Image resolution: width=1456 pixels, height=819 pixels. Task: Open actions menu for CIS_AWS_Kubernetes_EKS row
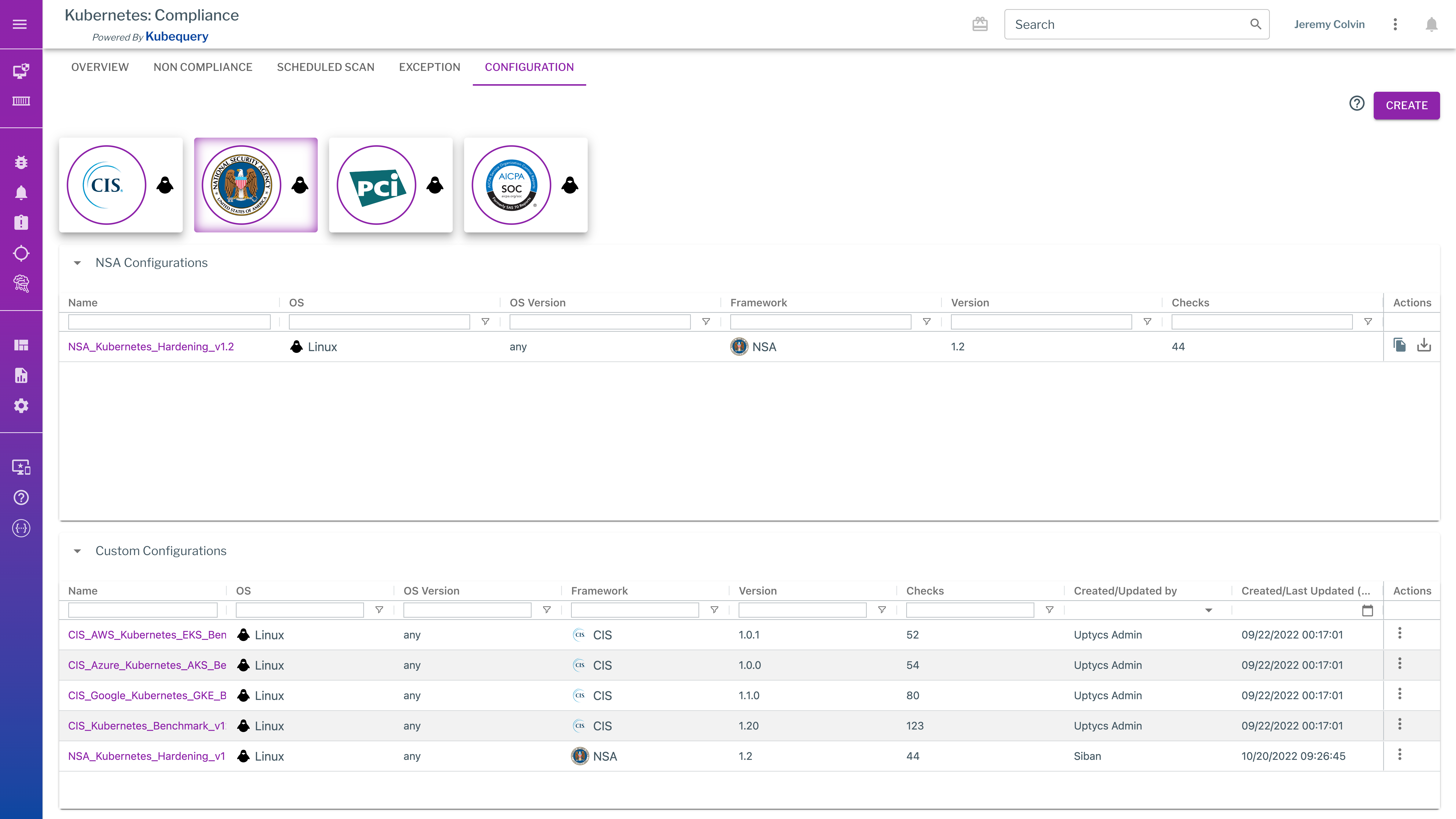point(1400,633)
